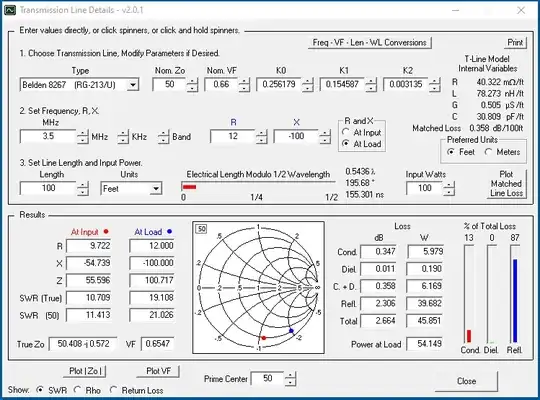This screenshot has width=540, height=400.
Task: Open the length Units dropdown showing Feet
Action: click(x=156, y=188)
